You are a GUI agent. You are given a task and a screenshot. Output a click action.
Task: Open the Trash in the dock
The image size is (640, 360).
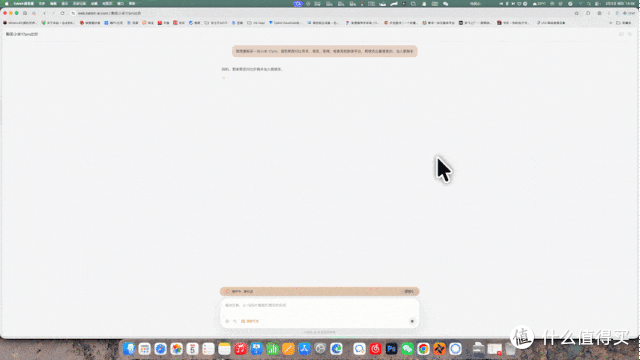click(510, 349)
